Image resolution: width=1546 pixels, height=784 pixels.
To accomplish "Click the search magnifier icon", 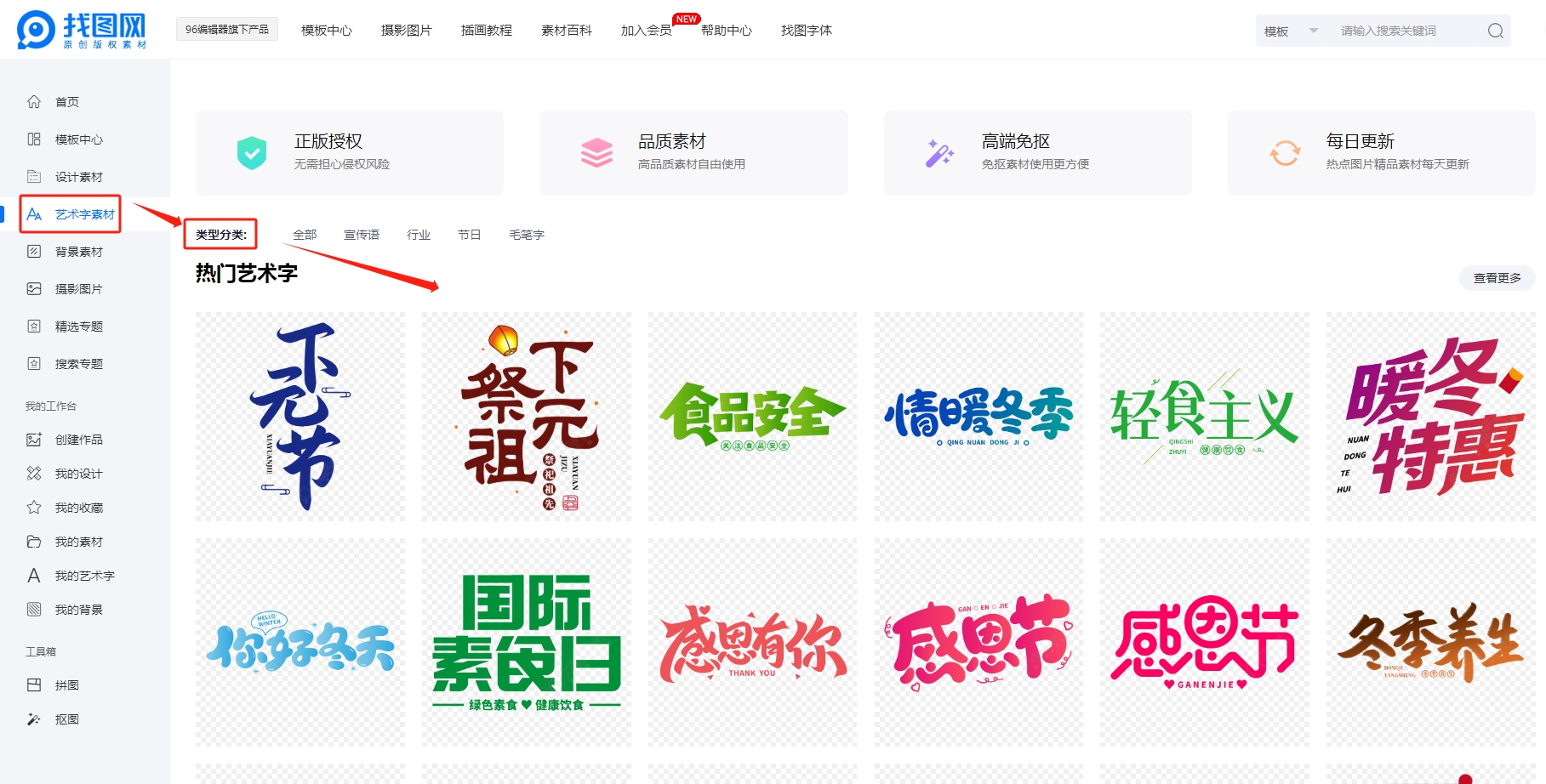I will [x=1495, y=31].
